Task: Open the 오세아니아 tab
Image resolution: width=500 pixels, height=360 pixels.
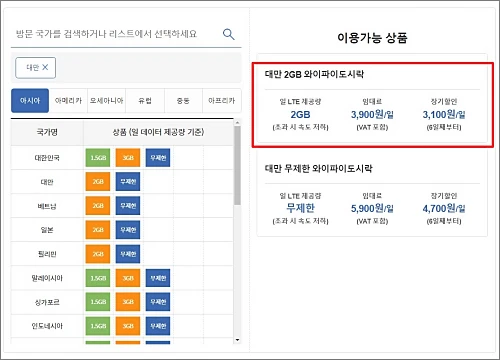Action: coord(107,100)
